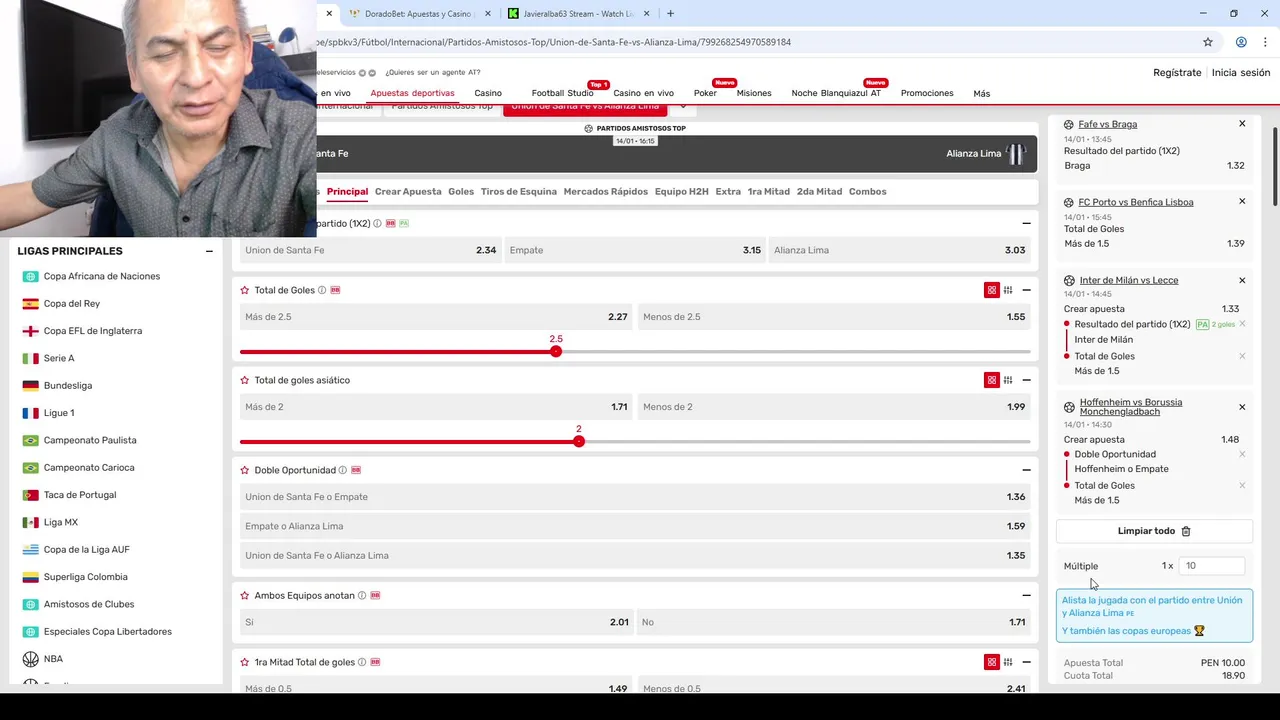This screenshot has height=720, width=1280.
Task: Collapse the Resultado del partido (1X2) market
Action: (x=1026, y=224)
